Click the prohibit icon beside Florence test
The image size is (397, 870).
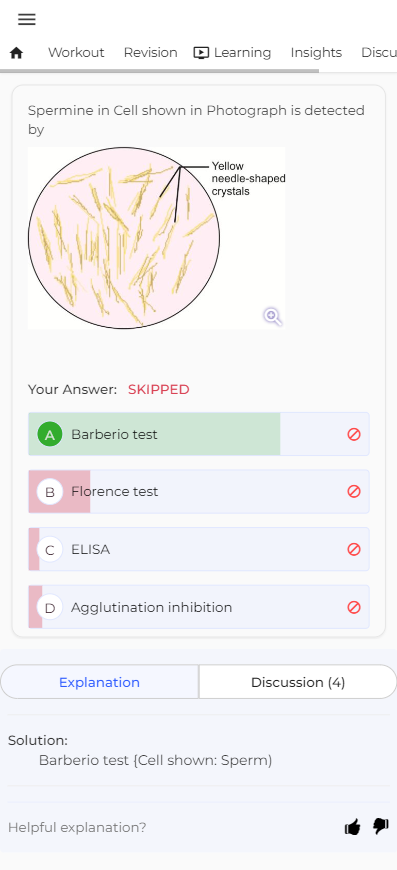click(x=354, y=492)
